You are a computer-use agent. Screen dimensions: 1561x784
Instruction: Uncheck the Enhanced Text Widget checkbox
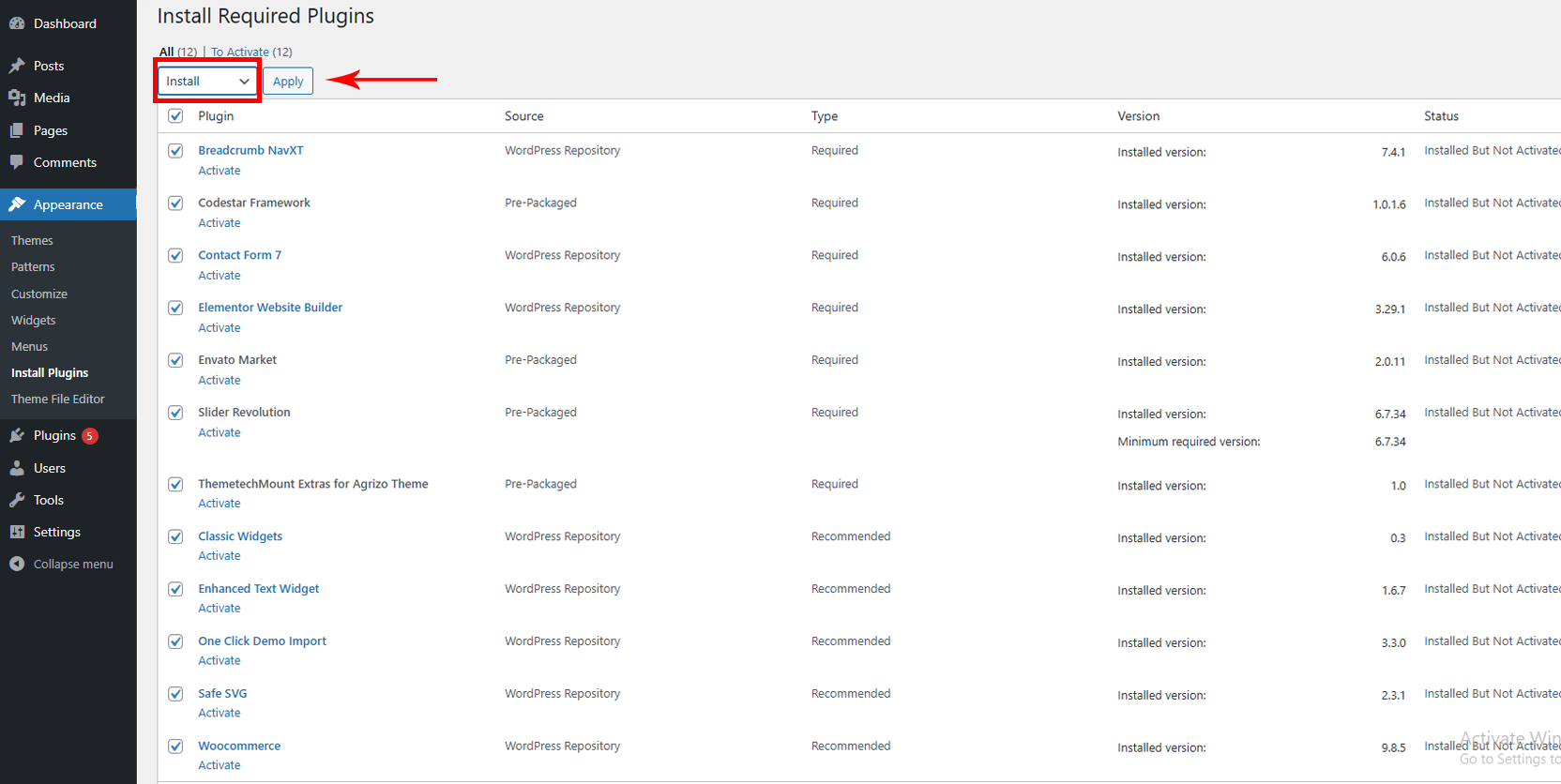point(175,589)
